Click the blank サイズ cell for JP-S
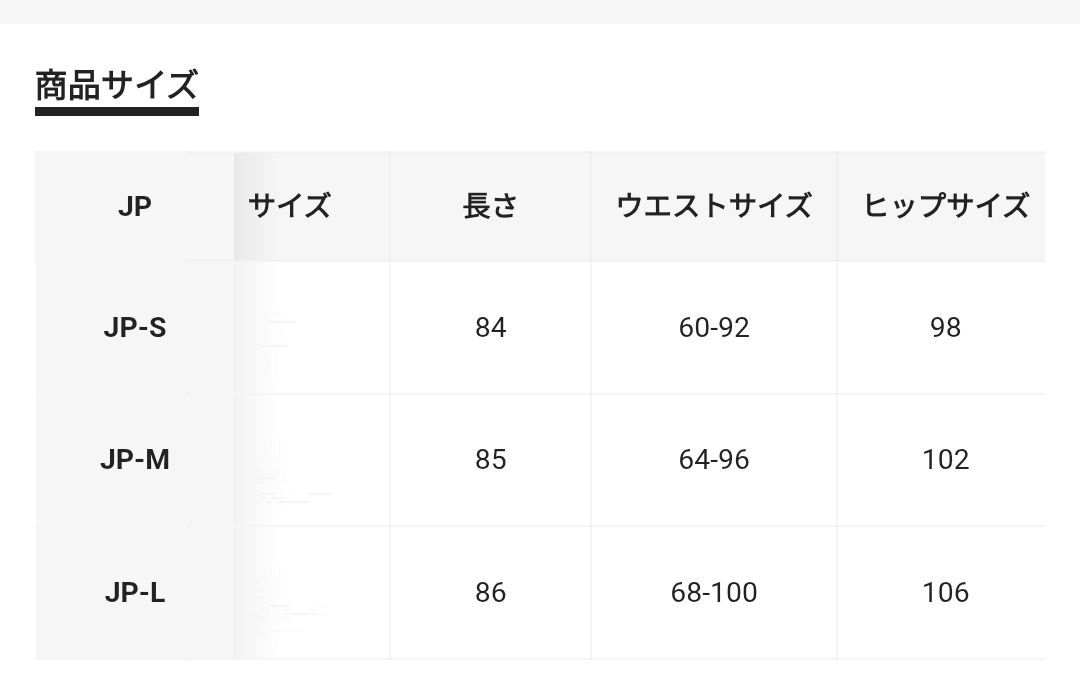The width and height of the screenshot is (1080, 686). coord(312,327)
